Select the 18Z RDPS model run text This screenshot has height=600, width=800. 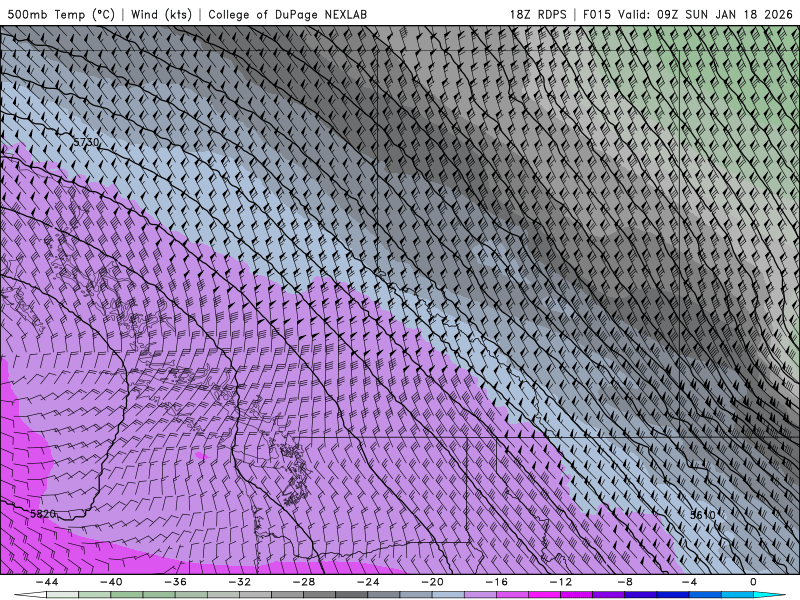538,14
